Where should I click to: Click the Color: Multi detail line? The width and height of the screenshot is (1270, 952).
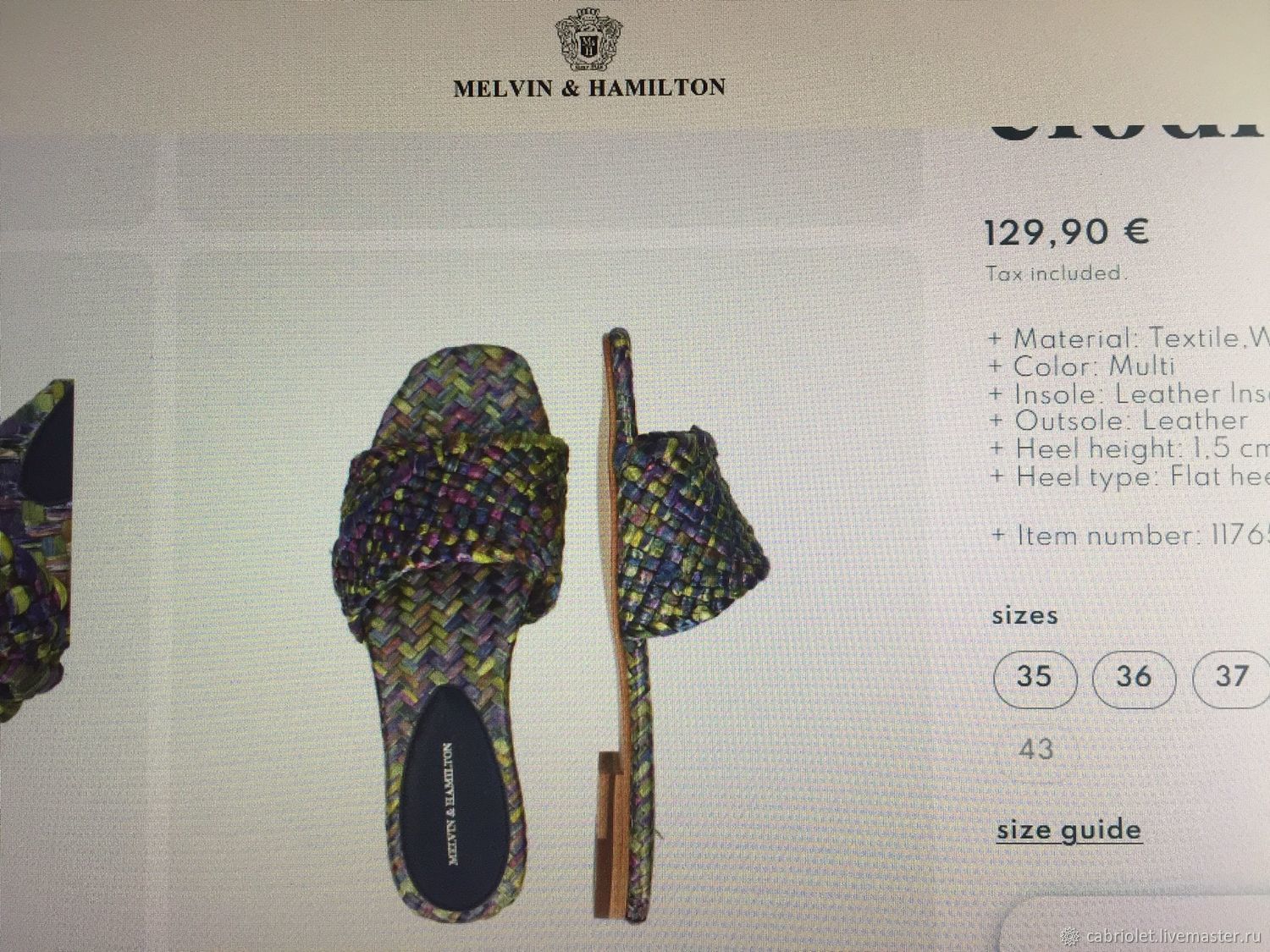coord(1082,366)
